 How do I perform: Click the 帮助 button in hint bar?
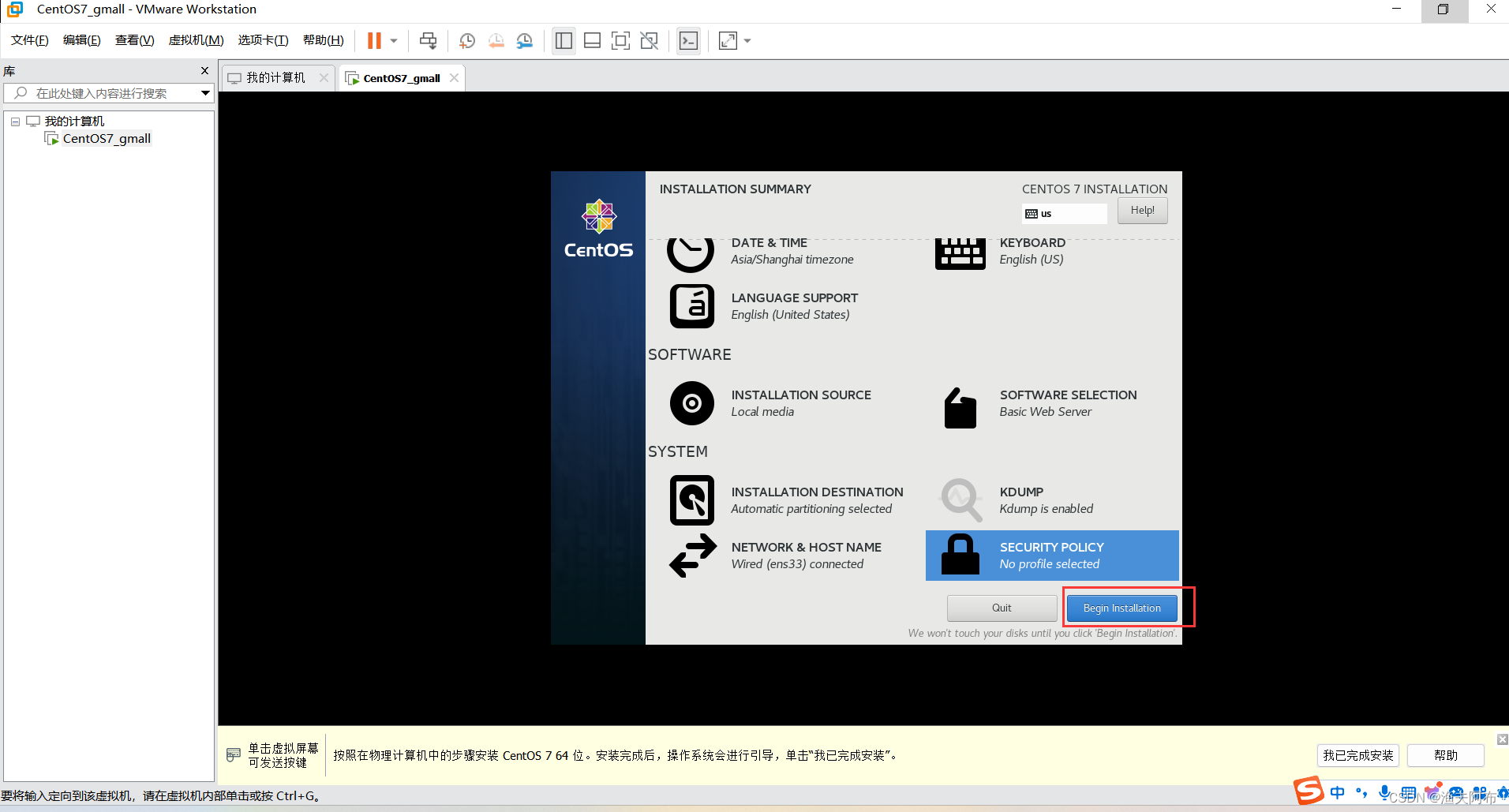(1446, 755)
